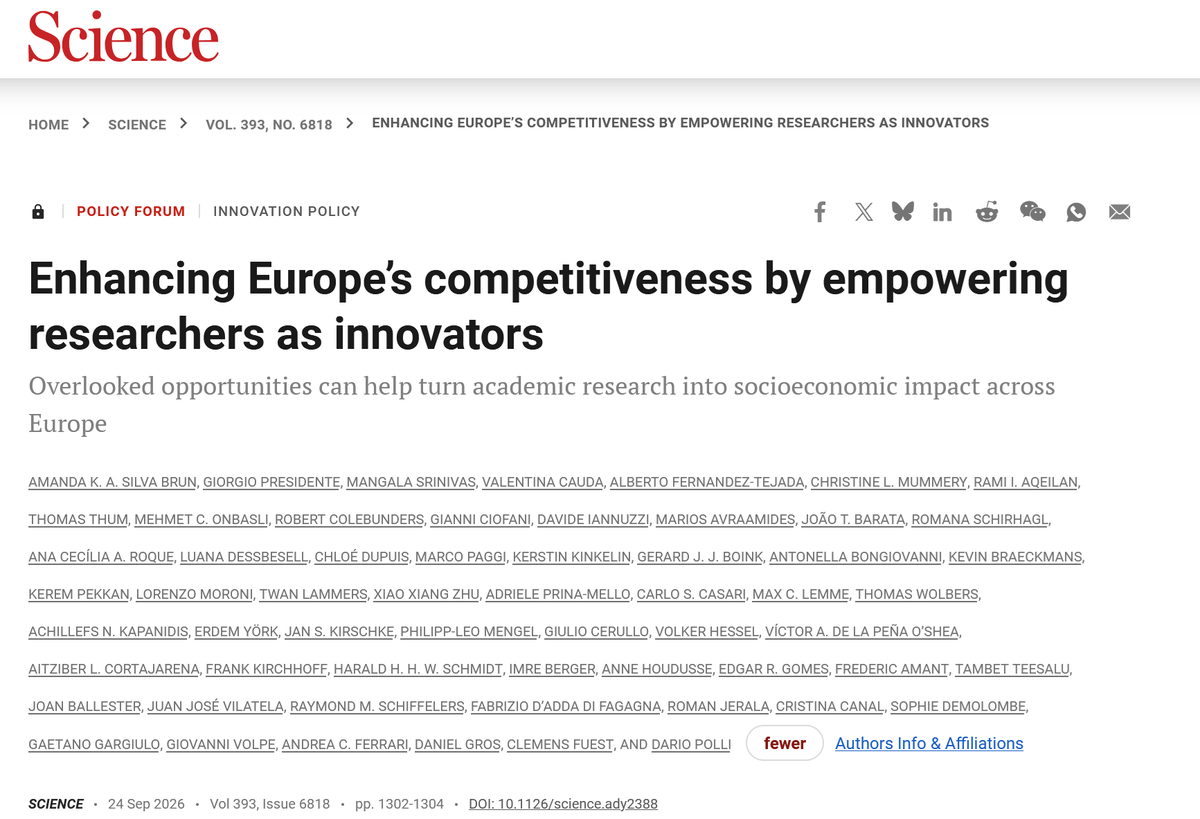Open author Twan Lammers
Image resolution: width=1200 pixels, height=819 pixels.
(x=313, y=594)
